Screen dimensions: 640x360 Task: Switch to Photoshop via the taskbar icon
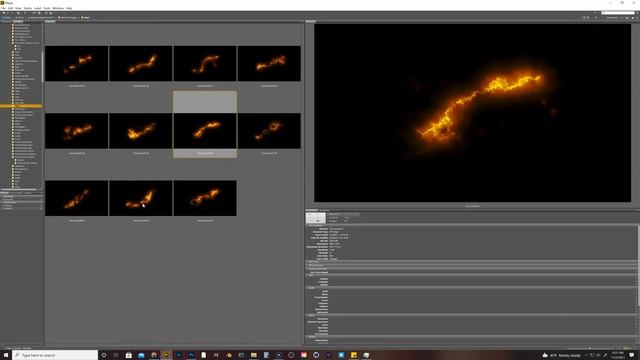point(191,355)
